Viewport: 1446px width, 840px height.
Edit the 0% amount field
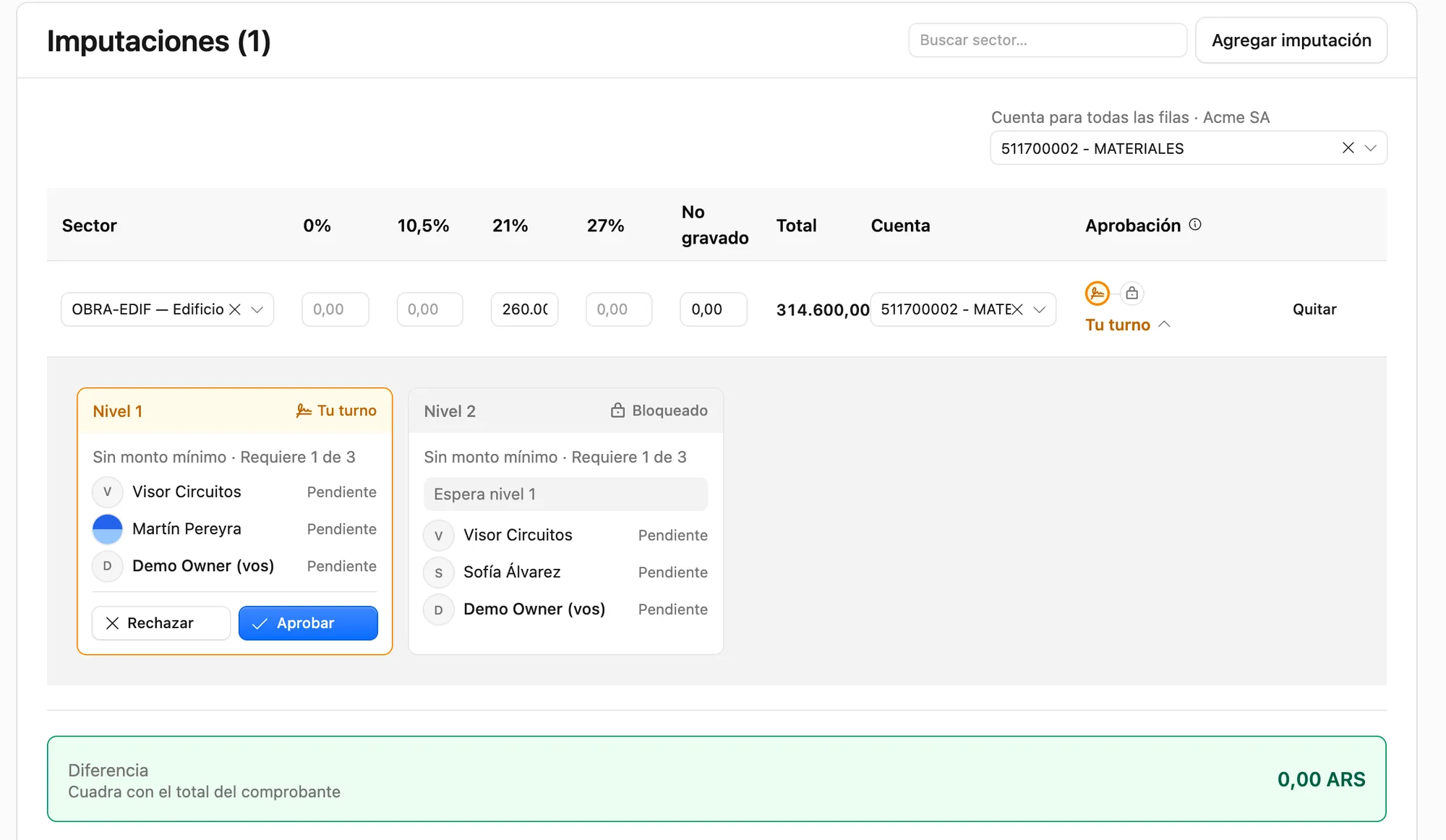(335, 309)
